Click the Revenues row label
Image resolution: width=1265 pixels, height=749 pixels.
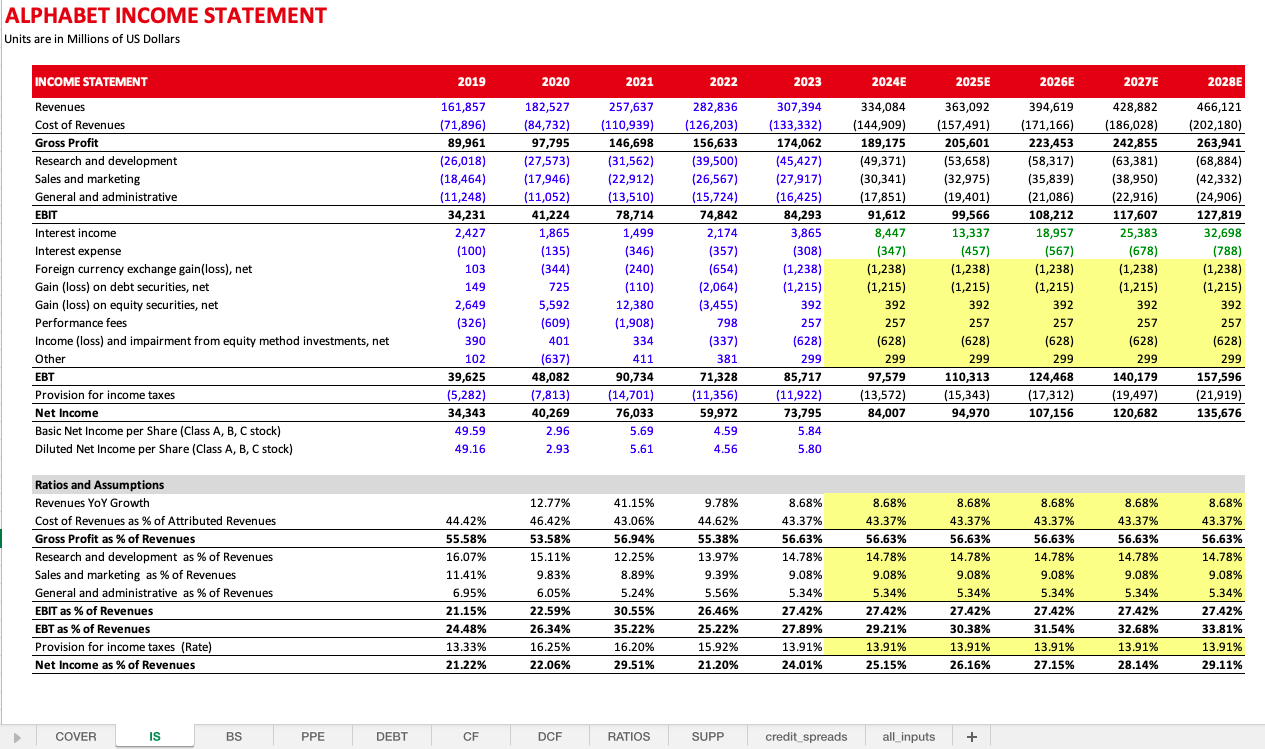pos(60,107)
